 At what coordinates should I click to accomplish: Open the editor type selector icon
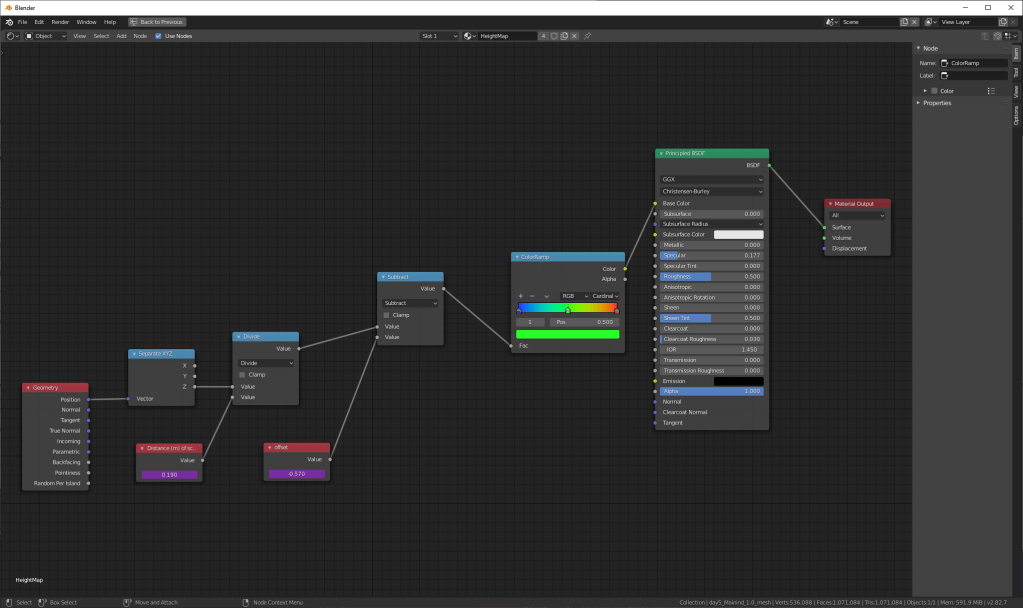point(12,36)
